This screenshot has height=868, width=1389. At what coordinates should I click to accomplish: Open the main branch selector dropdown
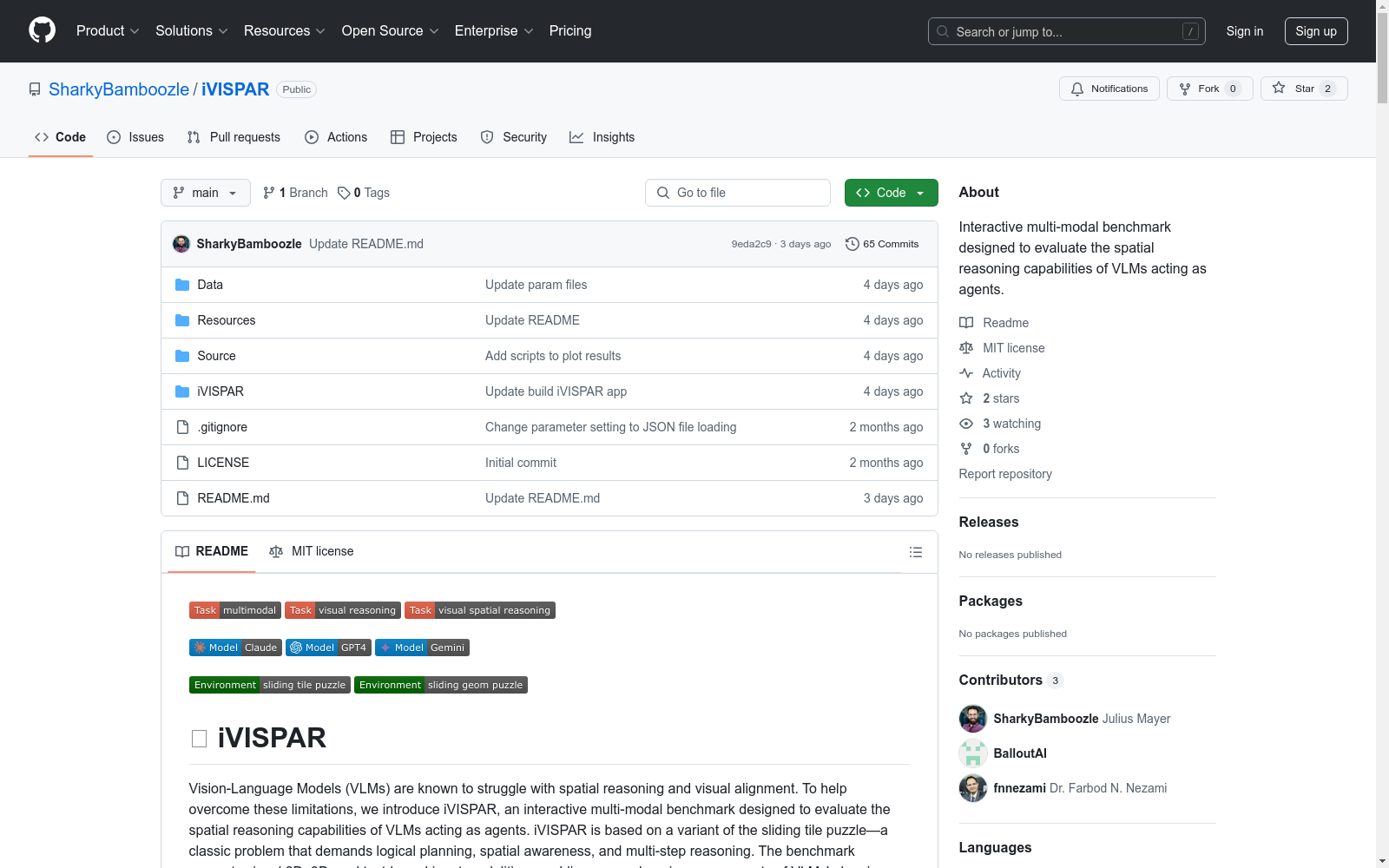pyautogui.click(x=206, y=193)
